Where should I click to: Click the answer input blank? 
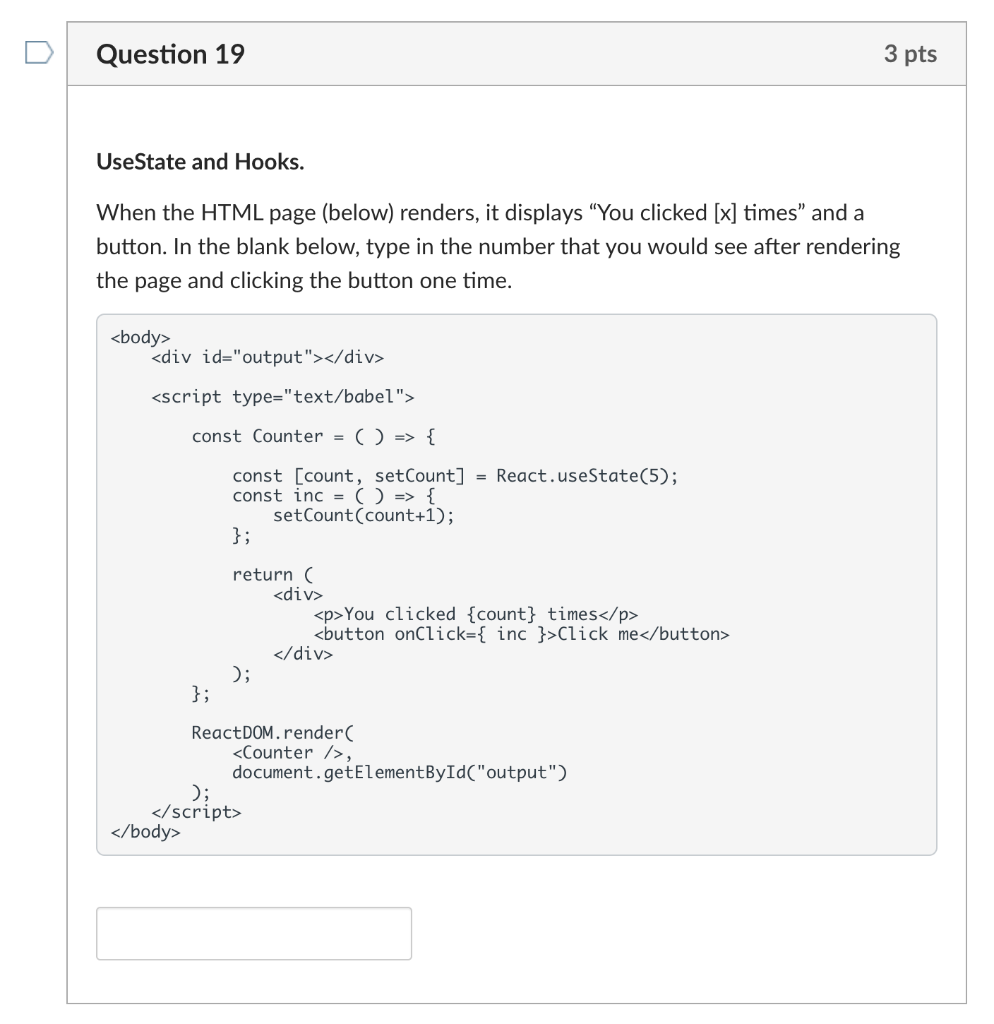[x=253, y=932]
